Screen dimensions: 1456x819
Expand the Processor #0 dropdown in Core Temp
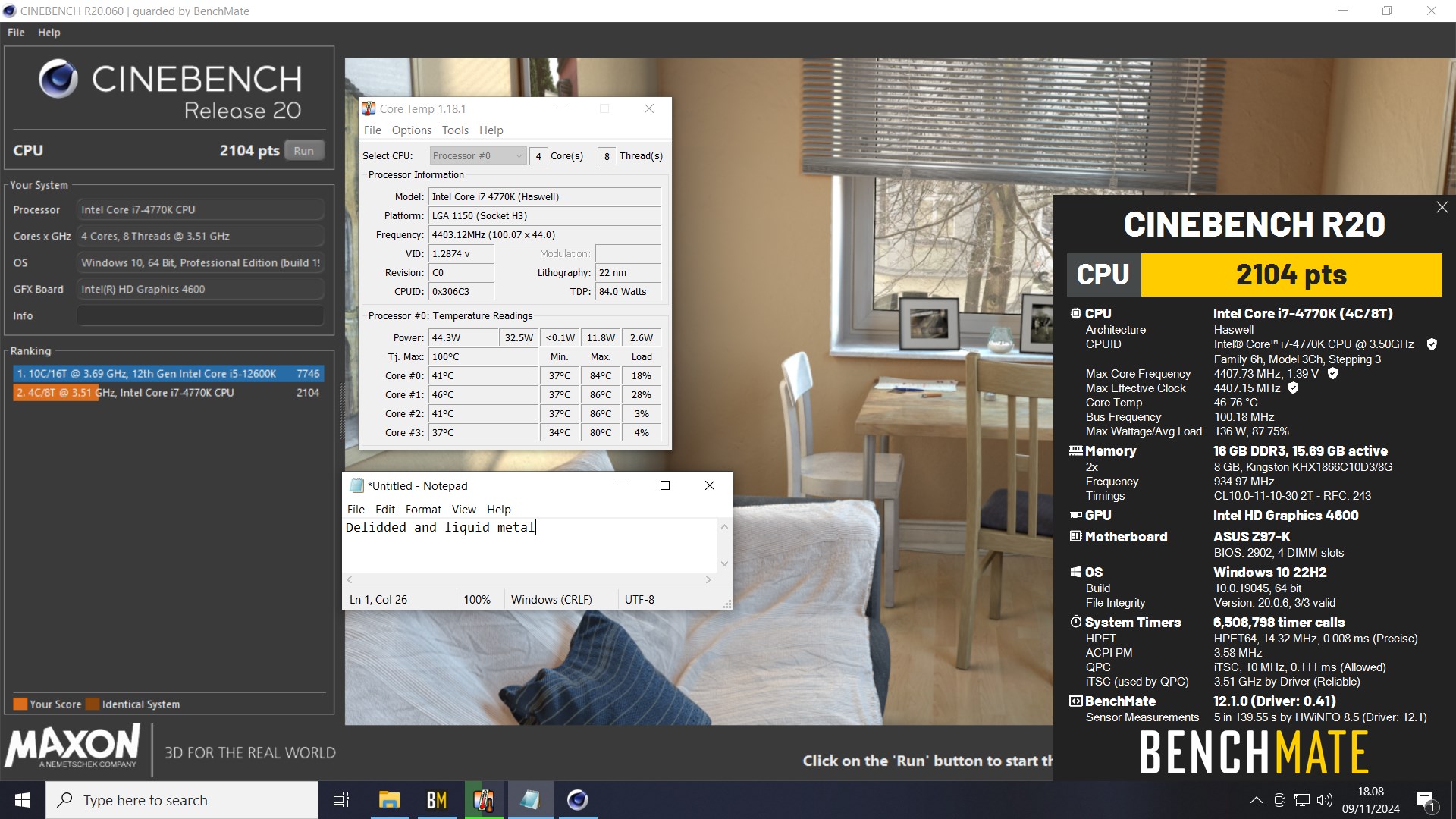[x=478, y=155]
